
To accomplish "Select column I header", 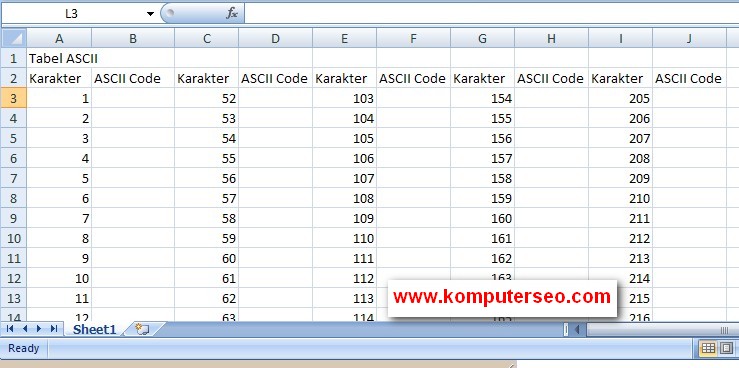I will click(x=620, y=39).
